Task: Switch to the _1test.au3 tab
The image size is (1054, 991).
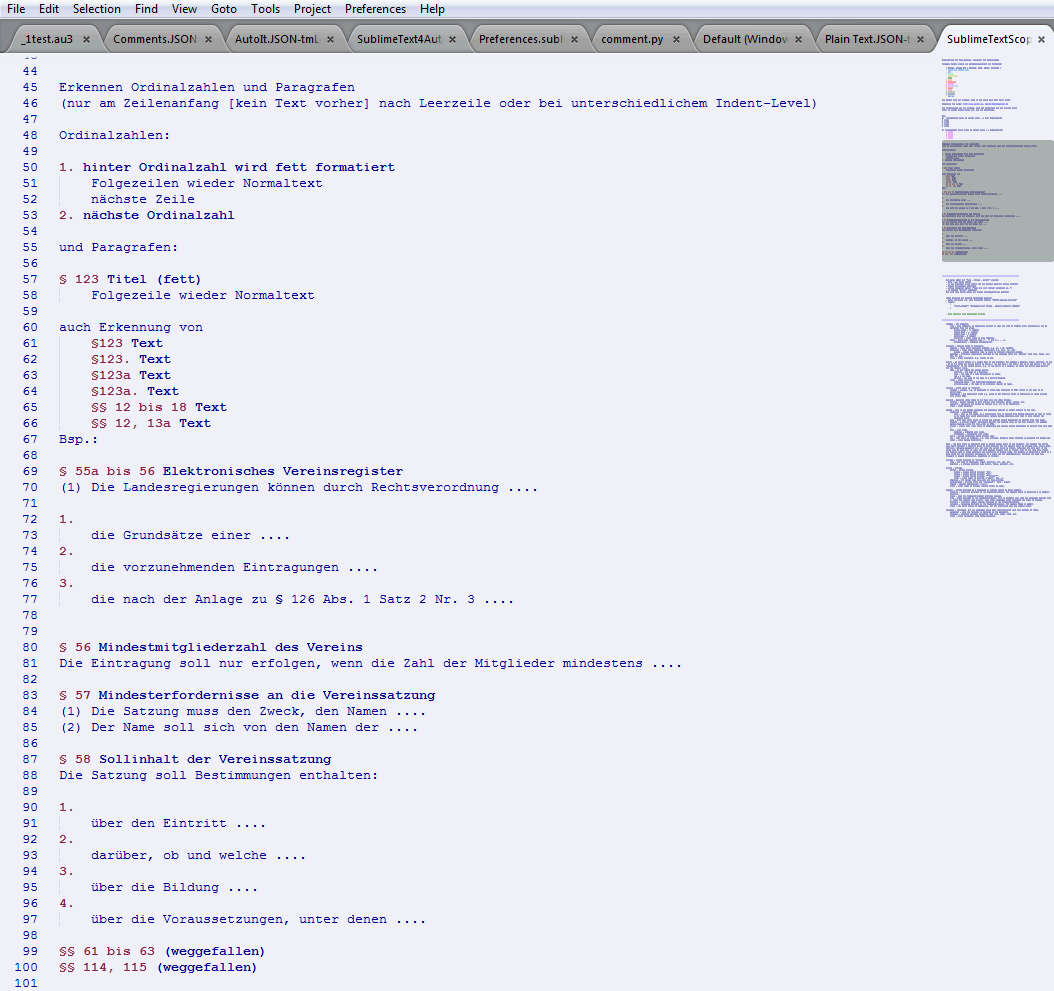Action: click(x=48, y=40)
